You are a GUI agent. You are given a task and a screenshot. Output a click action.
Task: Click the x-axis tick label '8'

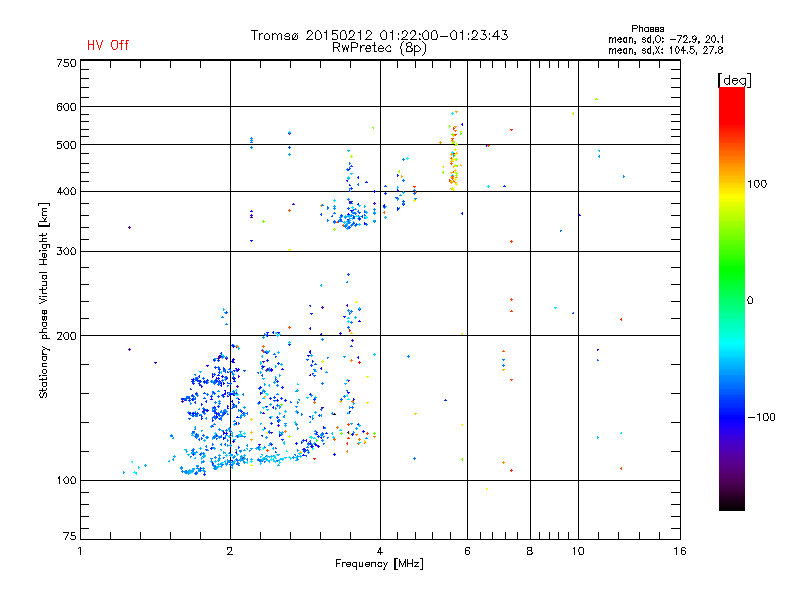pyautogui.click(x=530, y=551)
